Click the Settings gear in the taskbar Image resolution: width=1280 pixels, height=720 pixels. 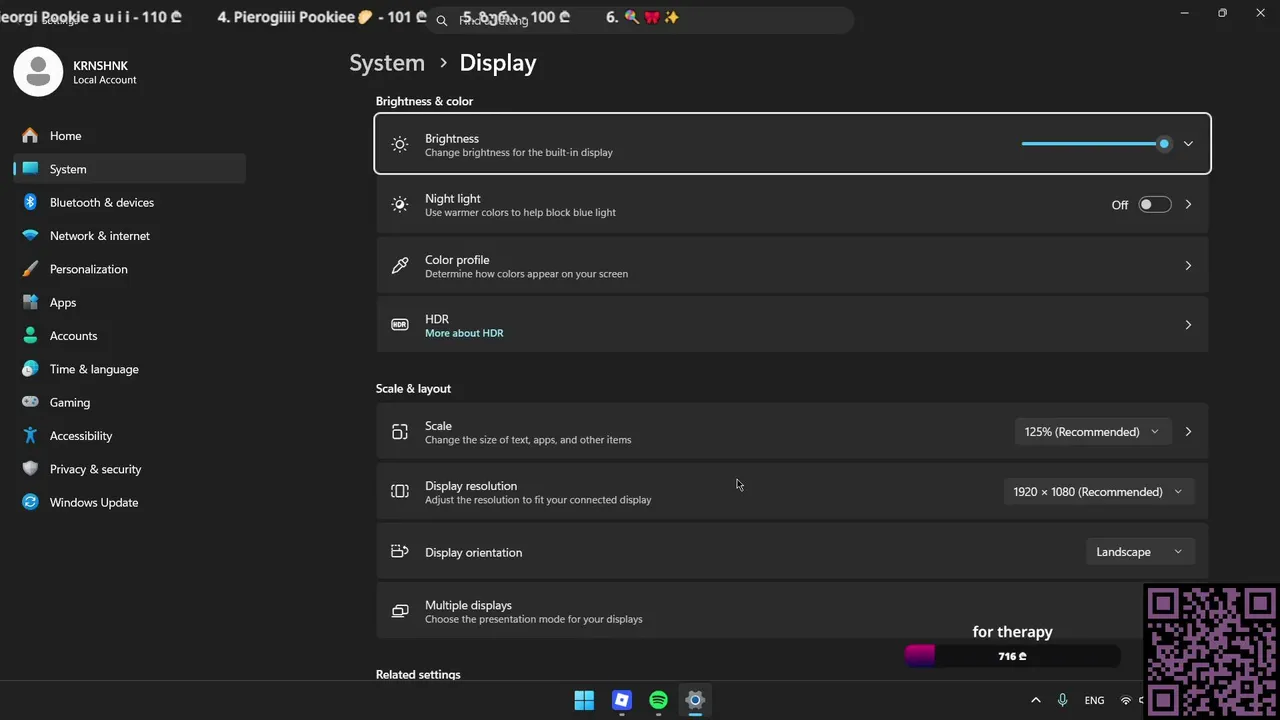695,701
